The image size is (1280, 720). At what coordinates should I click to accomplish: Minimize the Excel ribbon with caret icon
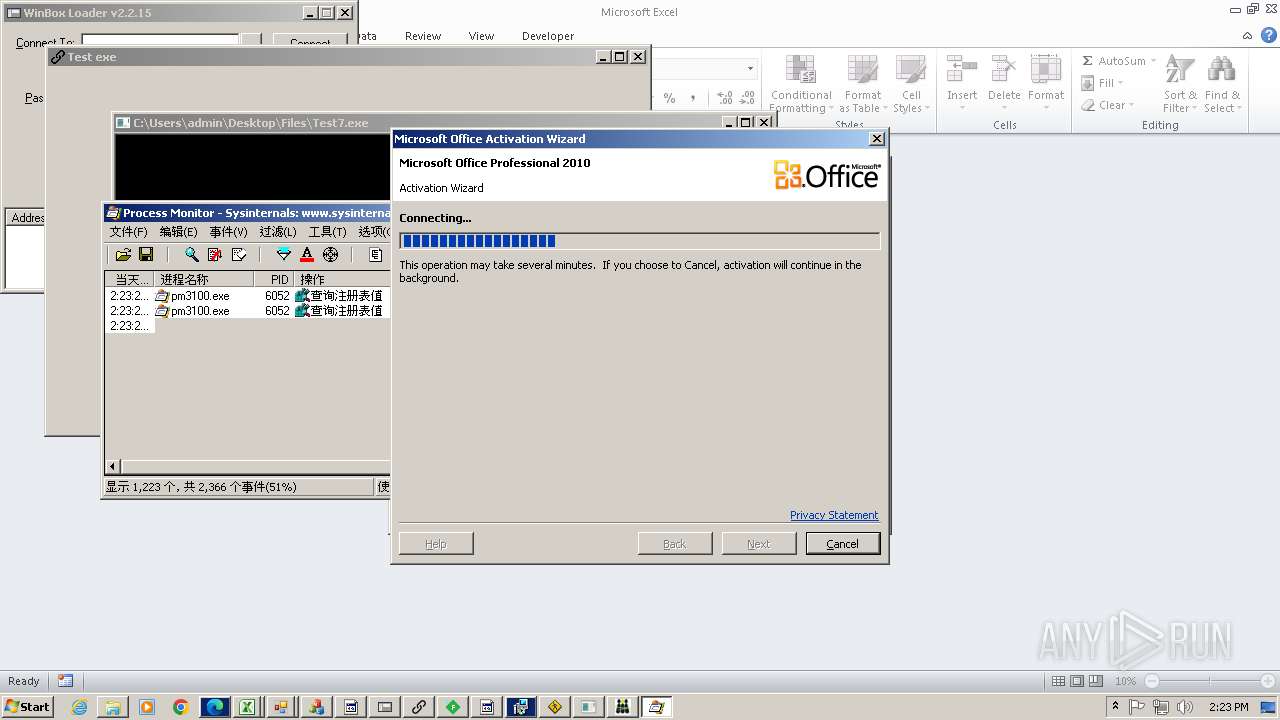(1247, 35)
